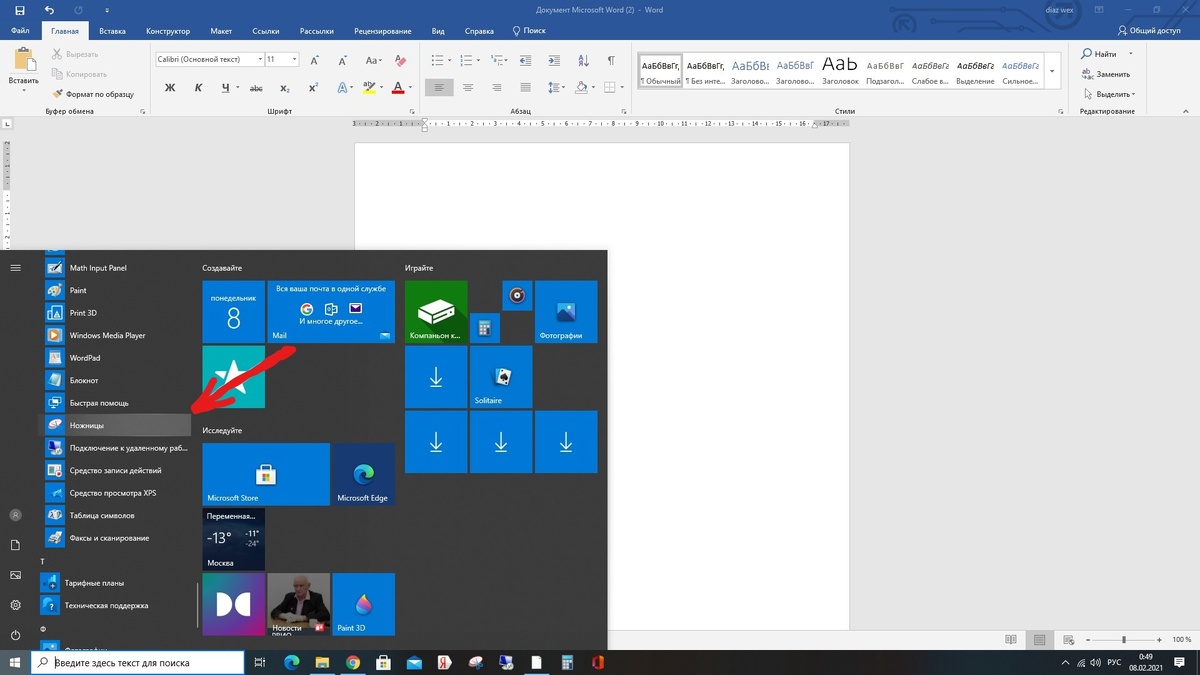Switch to the Конструктор tab
Viewport: 1200px width, 675px height.
168,31
